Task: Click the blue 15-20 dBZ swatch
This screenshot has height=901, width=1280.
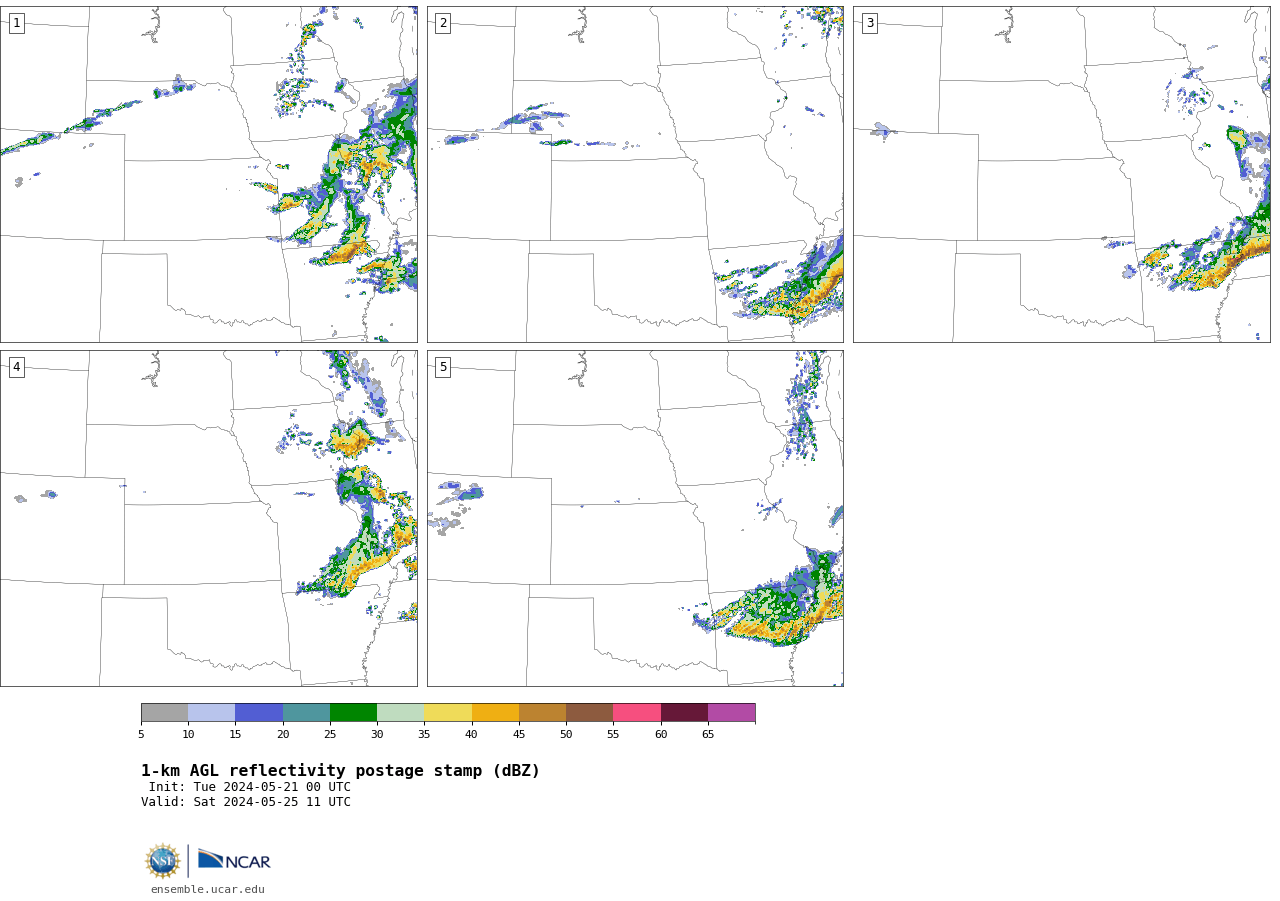Action: [x=259, y=713]
